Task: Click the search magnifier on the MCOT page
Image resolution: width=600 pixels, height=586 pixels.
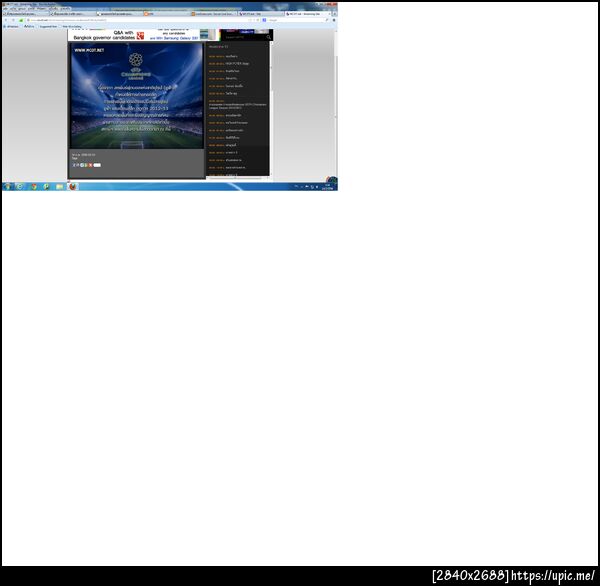Action: tap(269, 37)
